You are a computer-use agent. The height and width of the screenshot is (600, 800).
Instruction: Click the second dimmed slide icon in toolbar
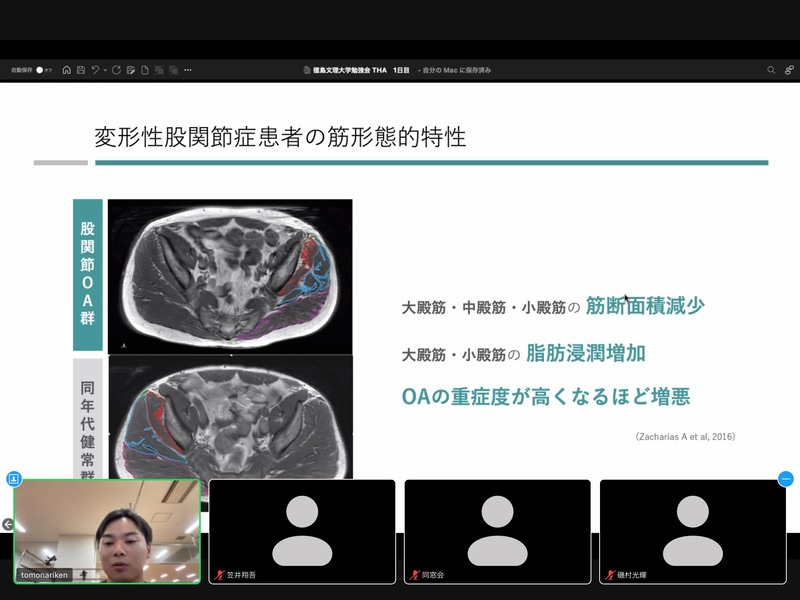[173, 70]
